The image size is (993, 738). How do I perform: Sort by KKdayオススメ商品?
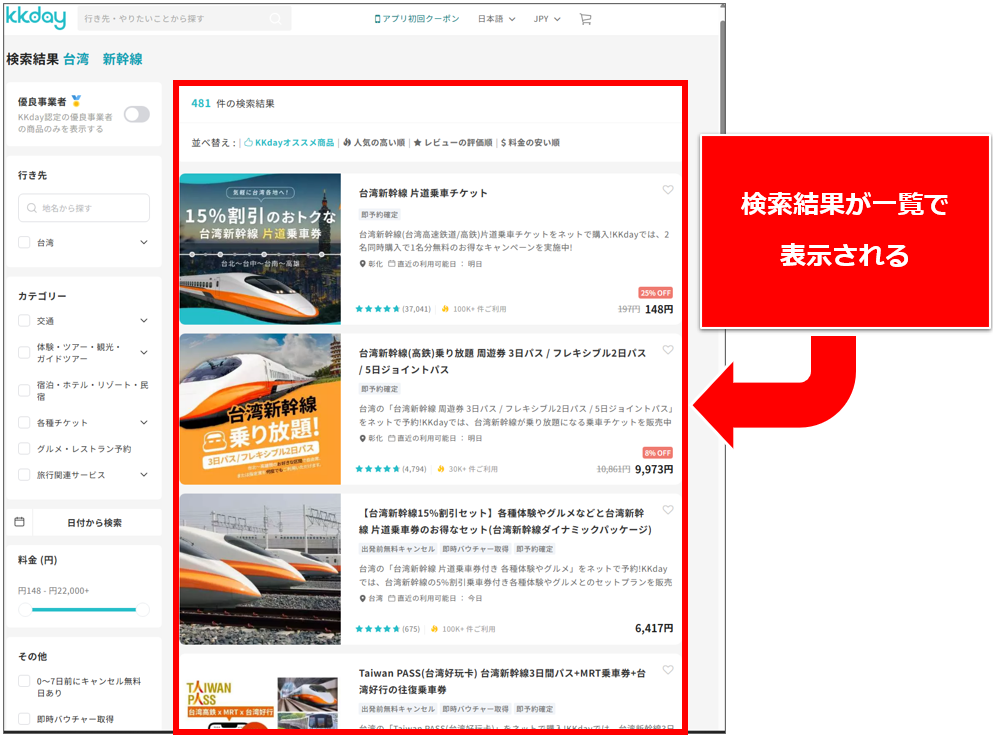pos(289,143)
